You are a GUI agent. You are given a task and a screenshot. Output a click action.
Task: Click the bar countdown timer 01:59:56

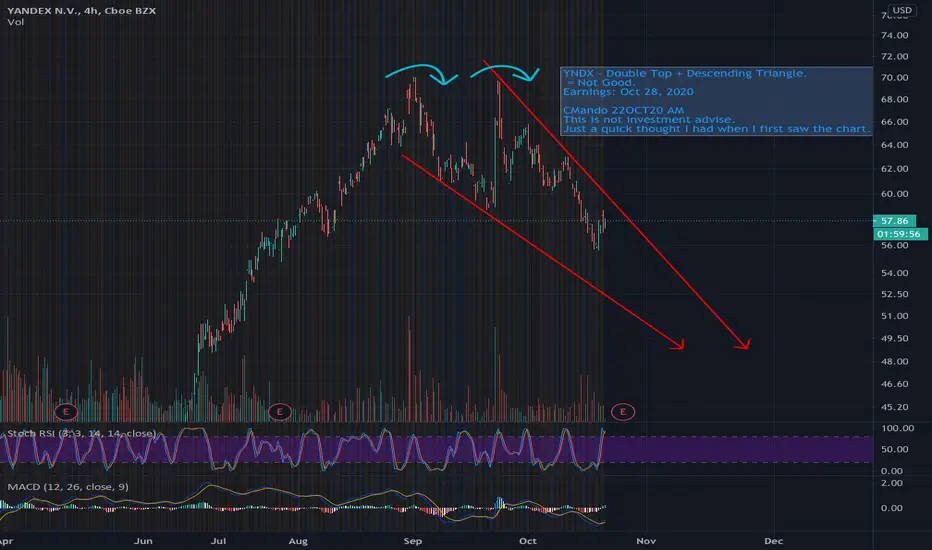pos(899,234)
